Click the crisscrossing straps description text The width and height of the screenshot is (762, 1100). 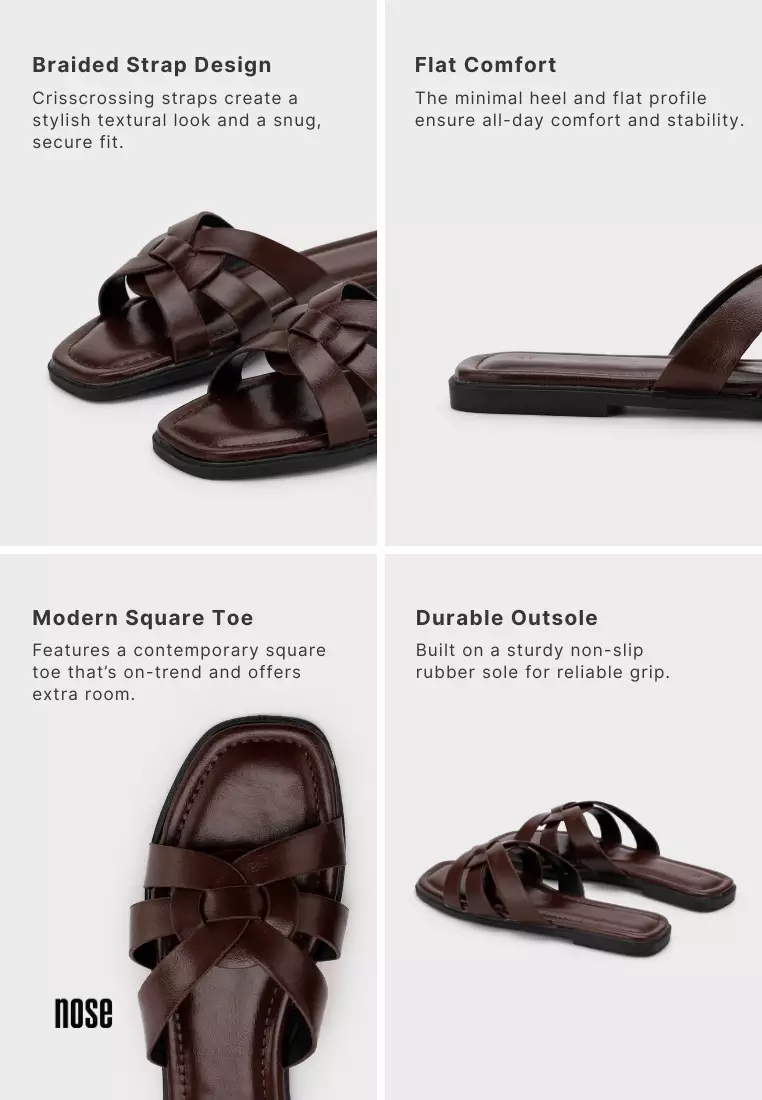point(177,120)
